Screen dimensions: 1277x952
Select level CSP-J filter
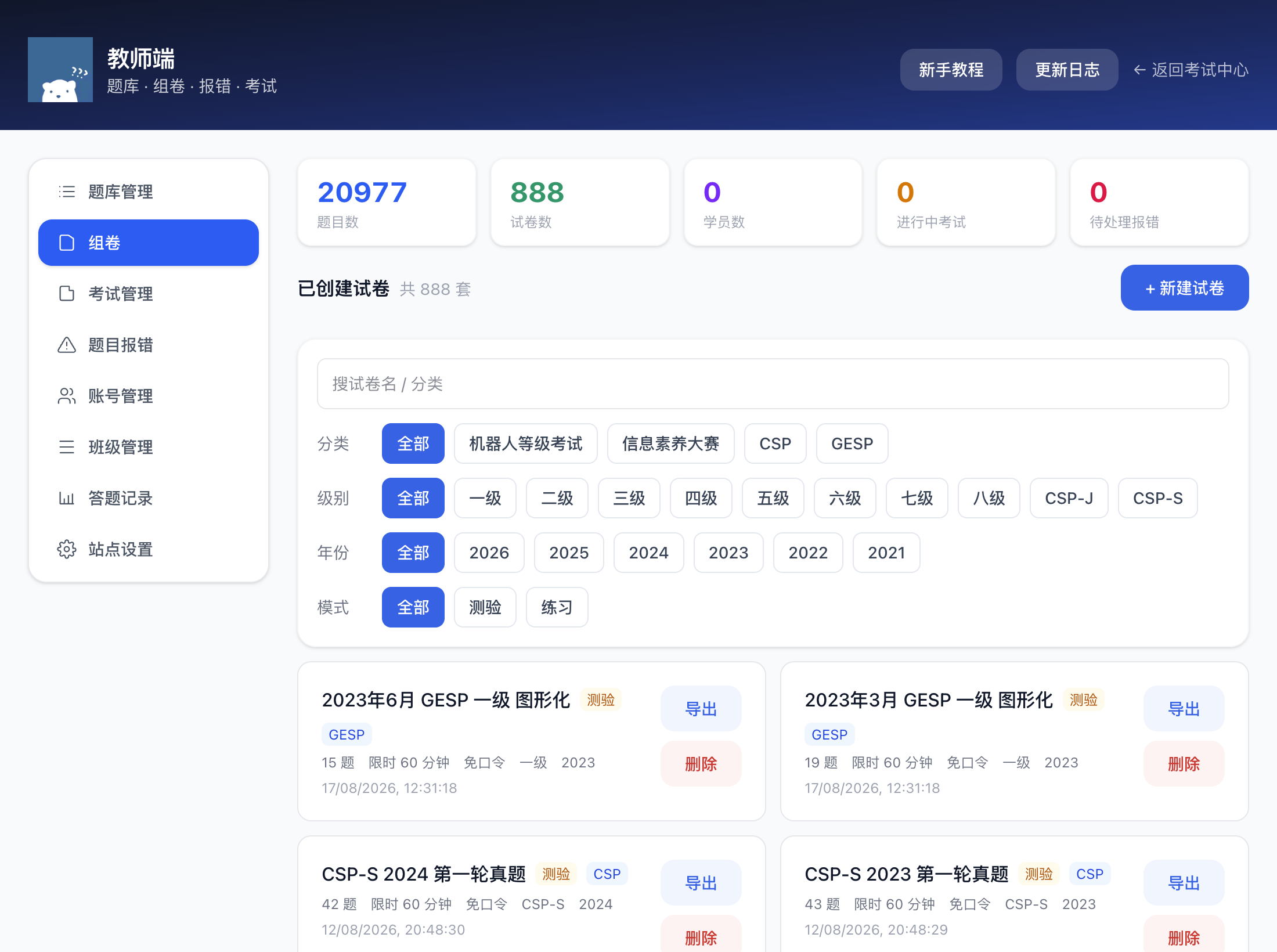[1069, 498]
